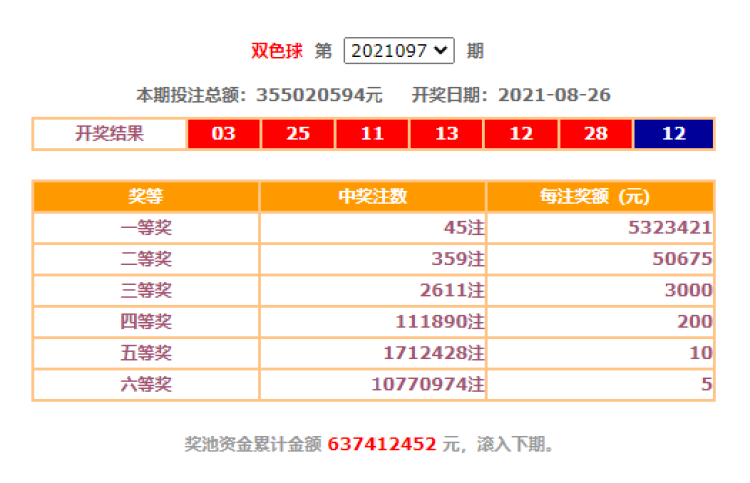Select the 六等奖 row label
The height and width of the screenshot is (483, 750).
click(146, 384)
